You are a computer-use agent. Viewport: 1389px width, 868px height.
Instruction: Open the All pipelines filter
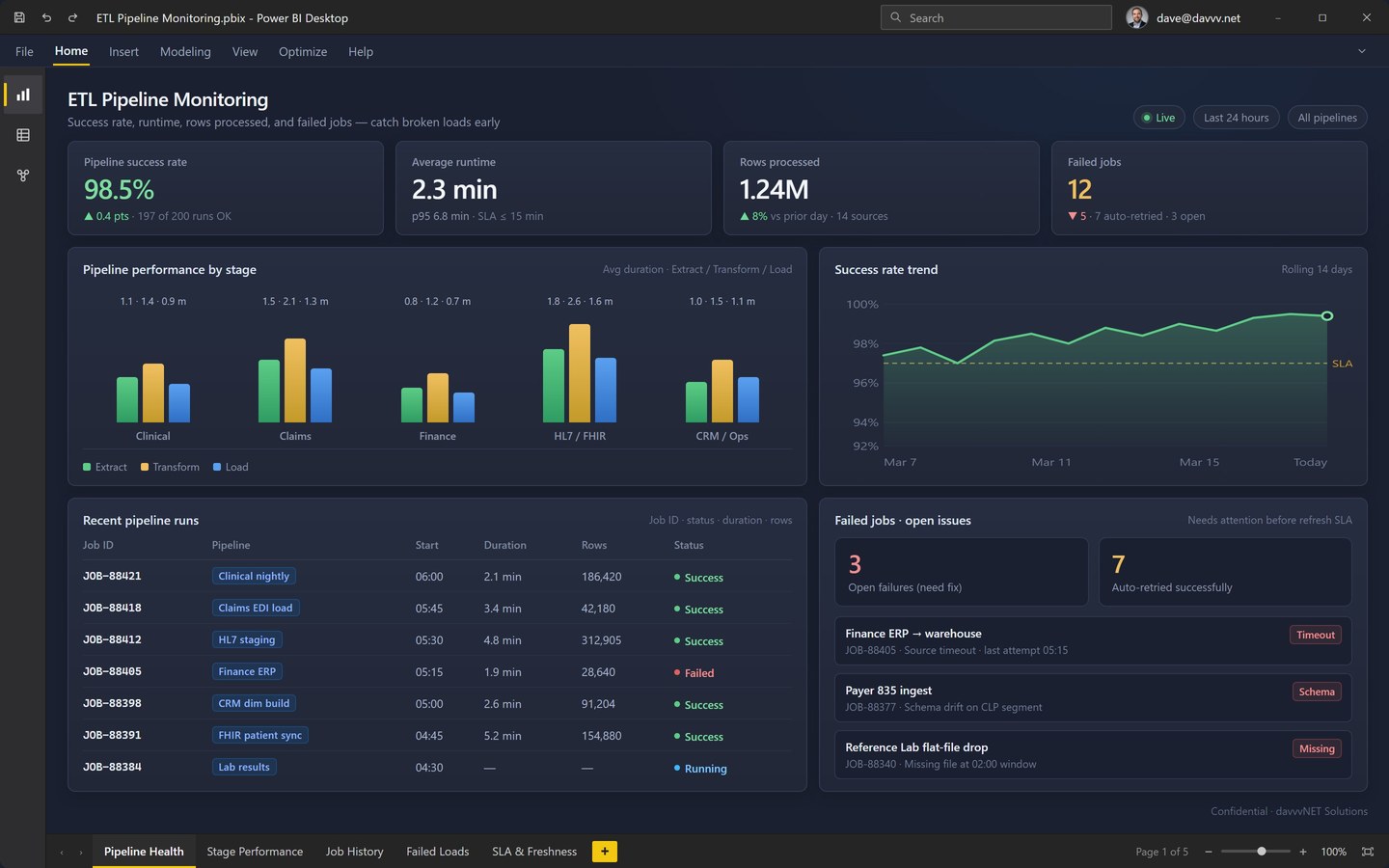tap(1327, 118)
